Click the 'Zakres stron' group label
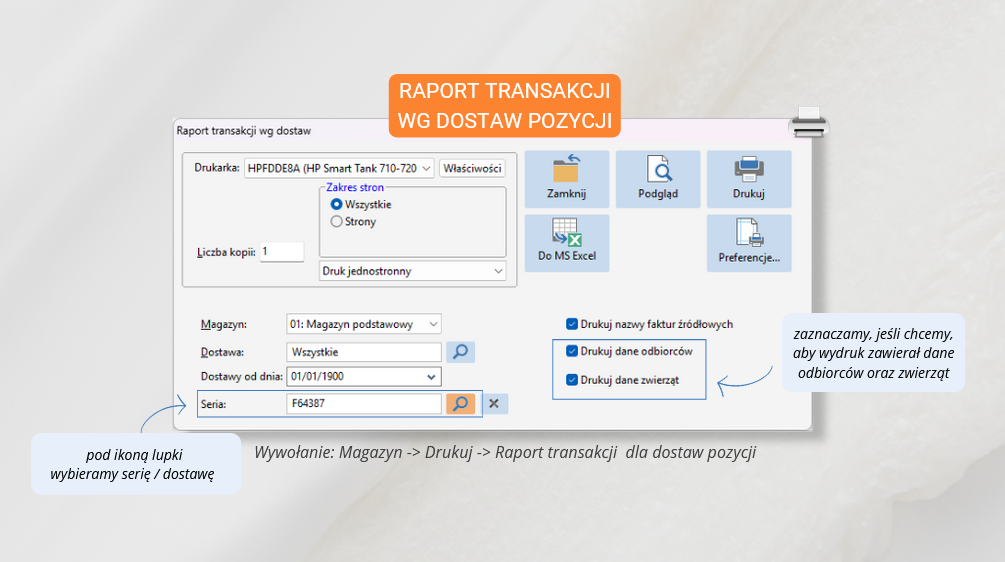Screen dimensions: 1005x562 coord(355,187)
